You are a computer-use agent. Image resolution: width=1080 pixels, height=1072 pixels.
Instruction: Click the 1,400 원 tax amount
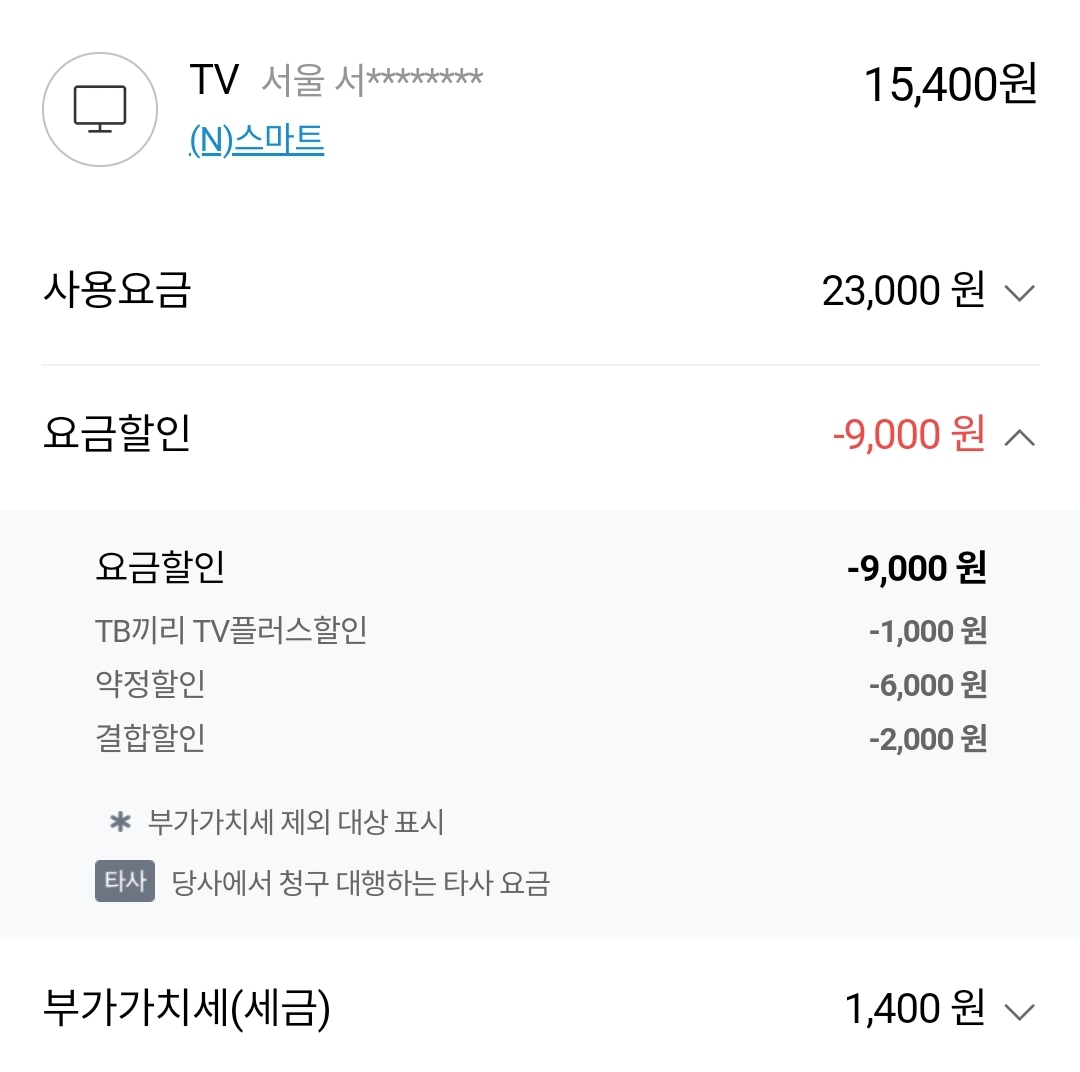914,1010
